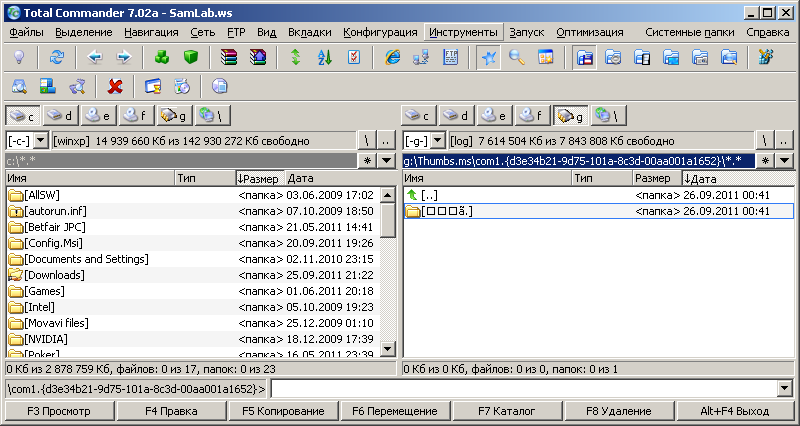Sort left panel by Размер column
800x426 pixels.
pyautogui.click(x=260, y=178)
